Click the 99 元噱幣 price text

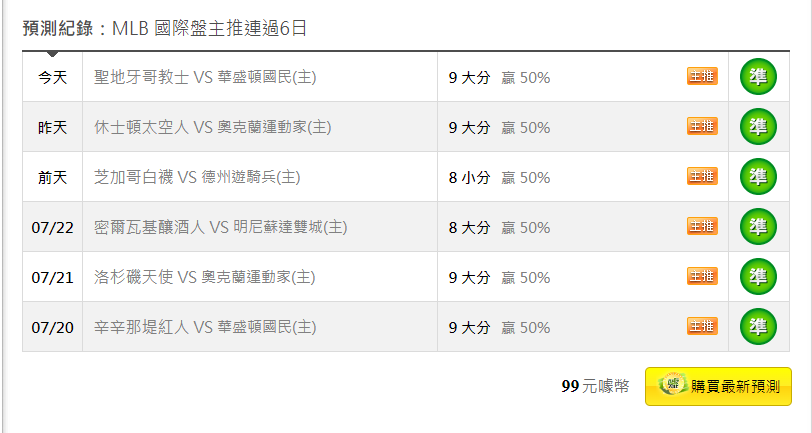click(x=596, y=386)
